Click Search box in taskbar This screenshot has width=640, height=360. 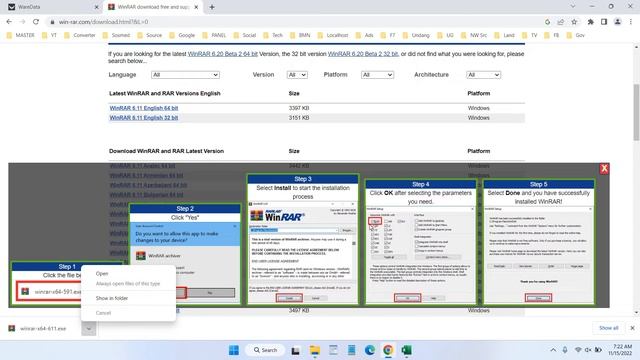(265, 350)
